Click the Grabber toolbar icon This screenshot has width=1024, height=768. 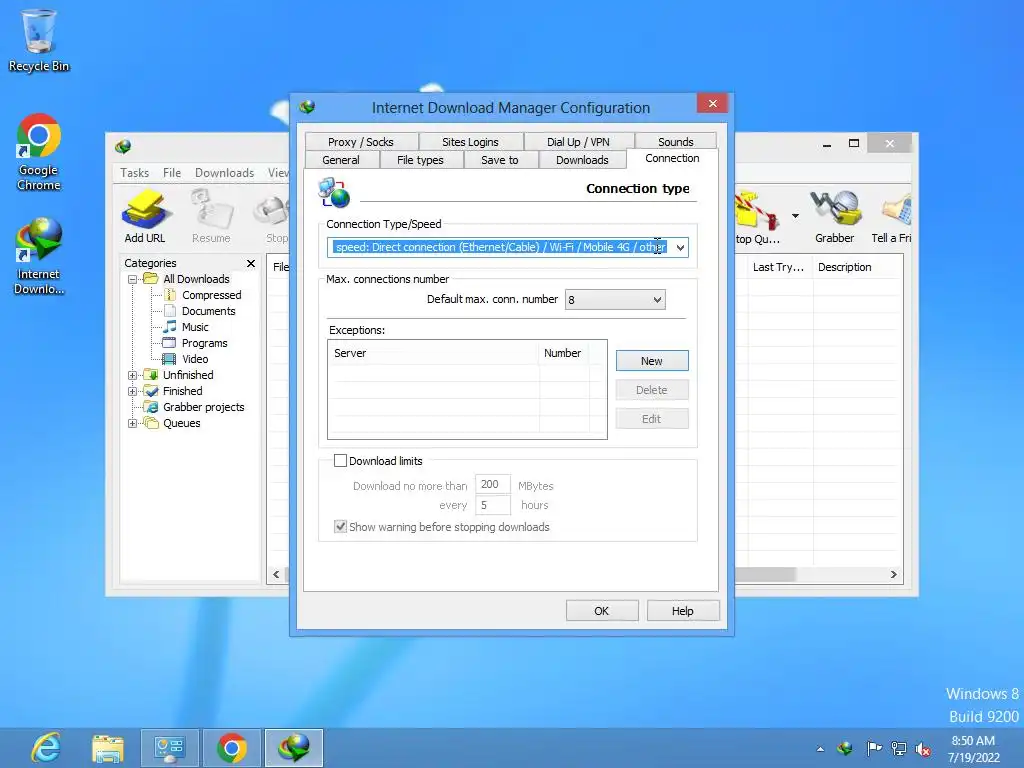coord(835,216)
